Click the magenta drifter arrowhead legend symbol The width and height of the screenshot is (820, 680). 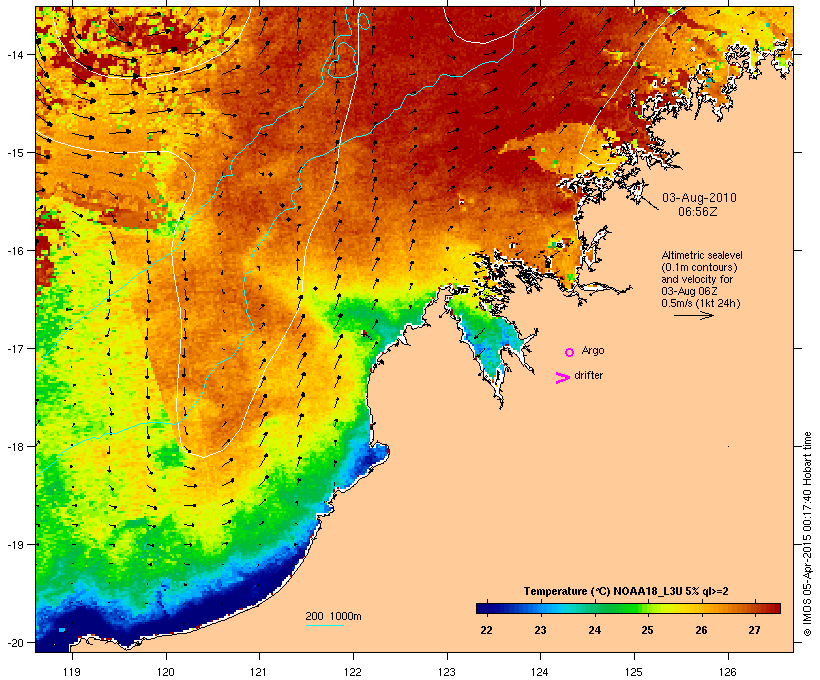562,378
